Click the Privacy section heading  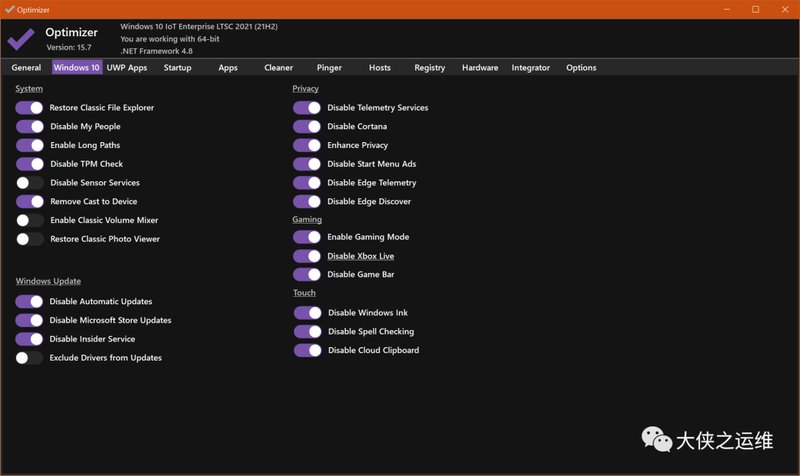coord(305,88)
